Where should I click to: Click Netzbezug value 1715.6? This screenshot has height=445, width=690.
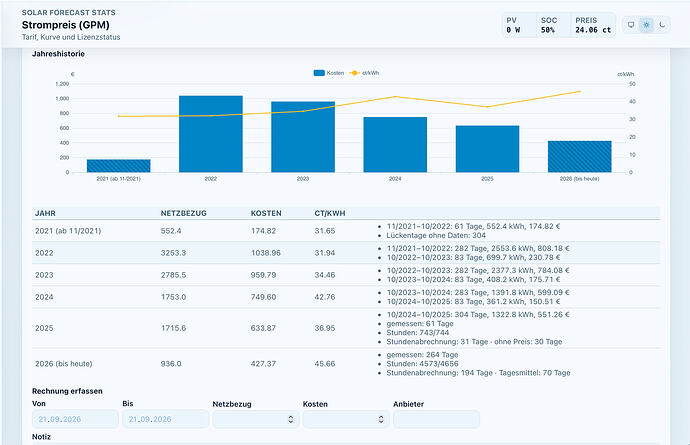click(x=173, y=328)
